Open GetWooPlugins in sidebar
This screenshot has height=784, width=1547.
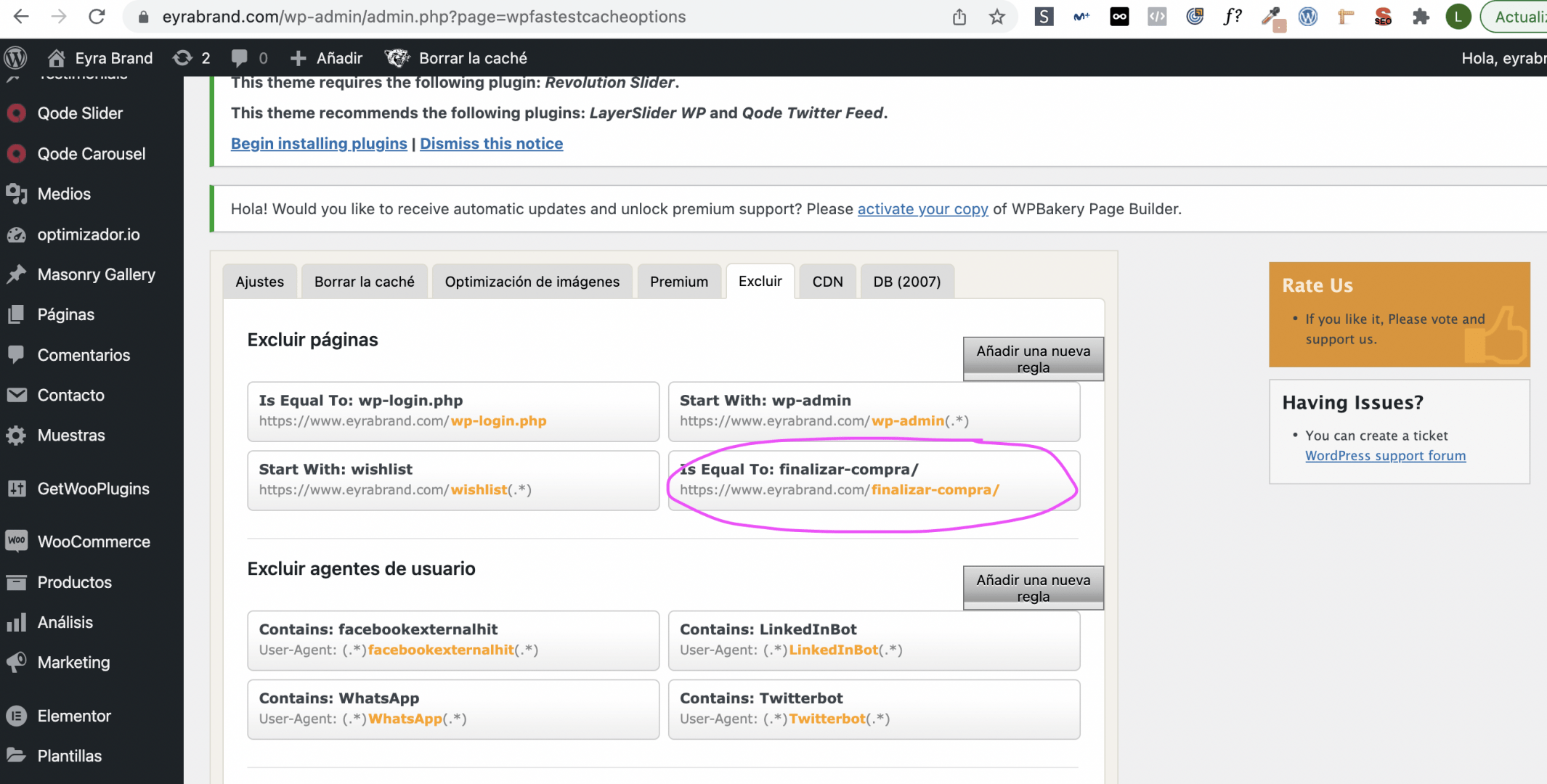(x=93, y=489)
